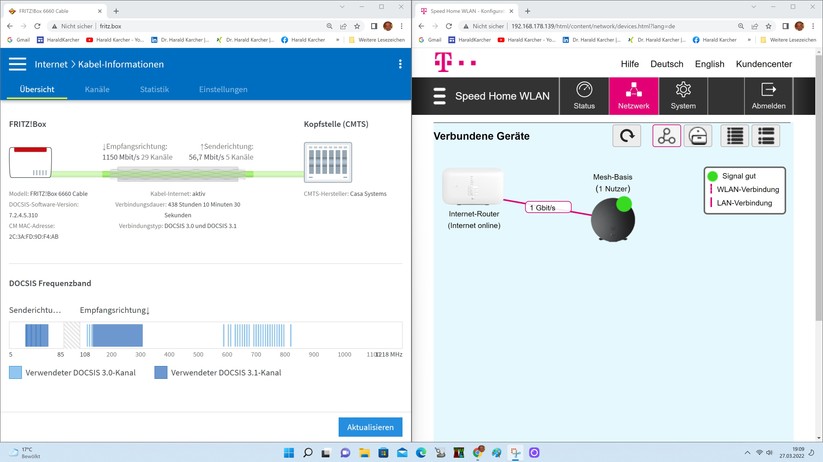Switch to the Kanäle tab

point(97,89)
